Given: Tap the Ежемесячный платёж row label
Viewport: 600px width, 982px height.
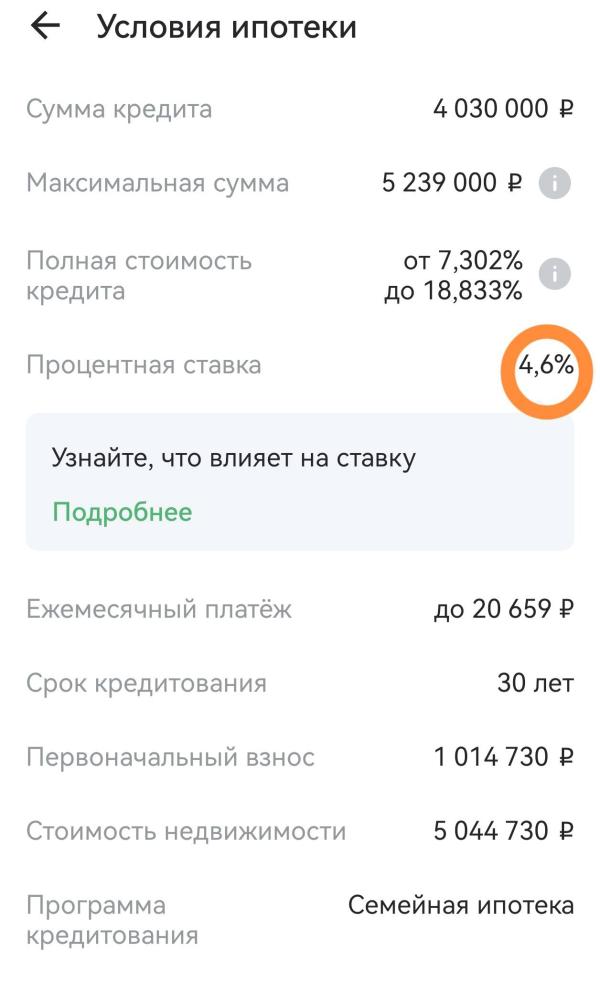Looking at the screenshot, I should pyautogui.click(x=159, y=609).
